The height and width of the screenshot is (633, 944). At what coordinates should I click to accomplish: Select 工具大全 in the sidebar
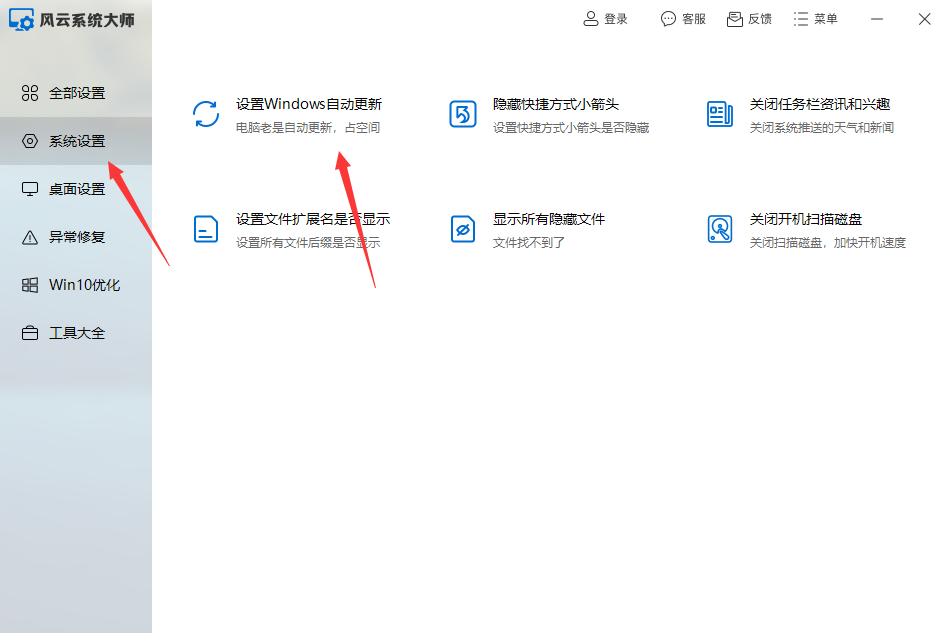tap(76, 333)
